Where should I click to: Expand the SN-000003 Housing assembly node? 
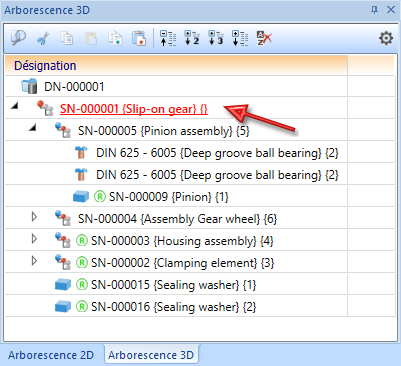(34, 239)
